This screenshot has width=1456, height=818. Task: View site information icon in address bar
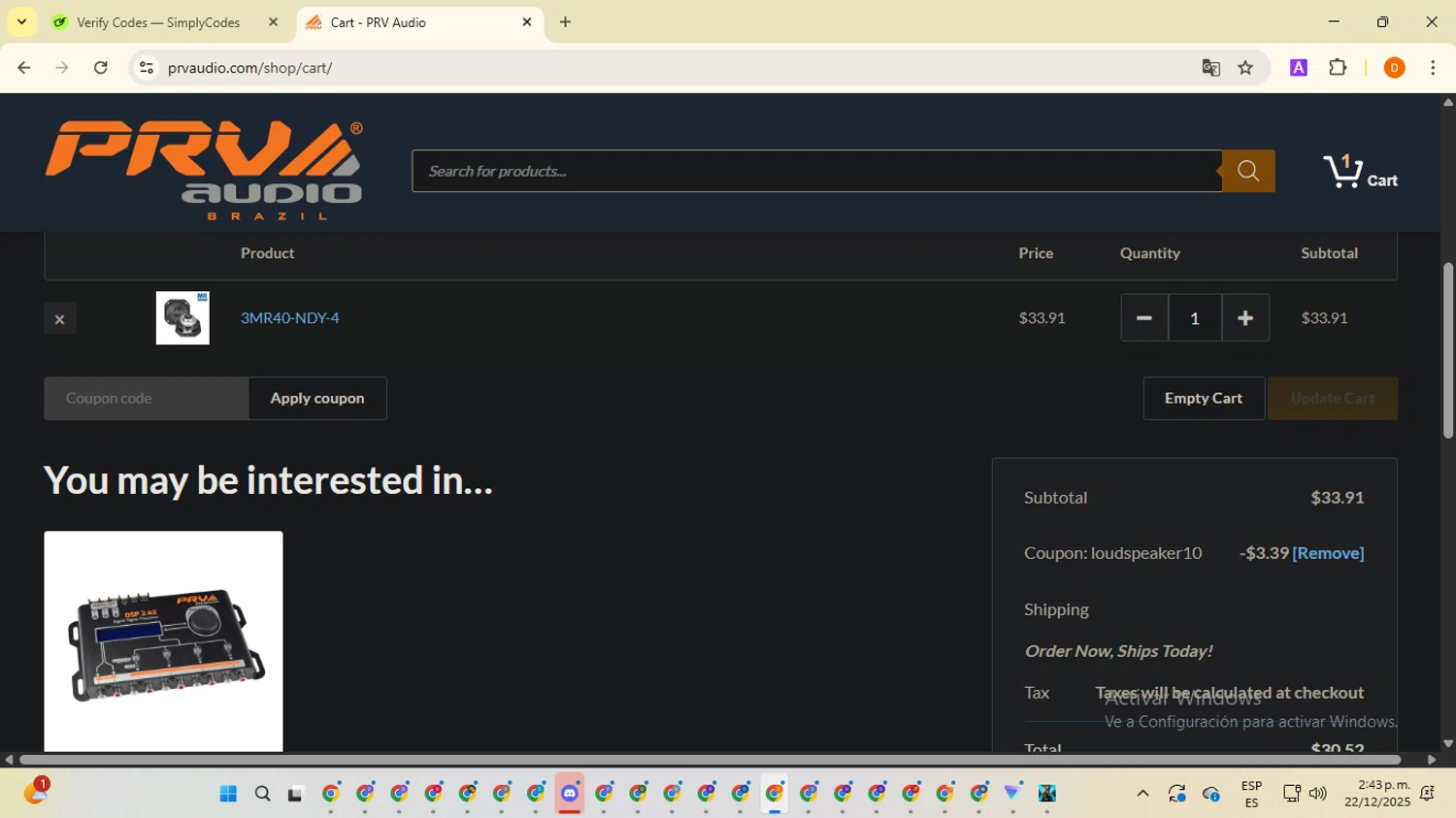click(147, 68)
